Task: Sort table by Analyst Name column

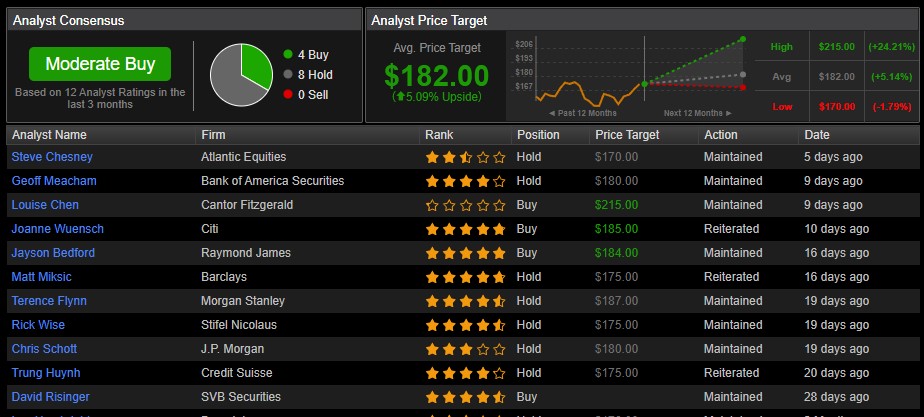Action: click(x=50, y=135)
